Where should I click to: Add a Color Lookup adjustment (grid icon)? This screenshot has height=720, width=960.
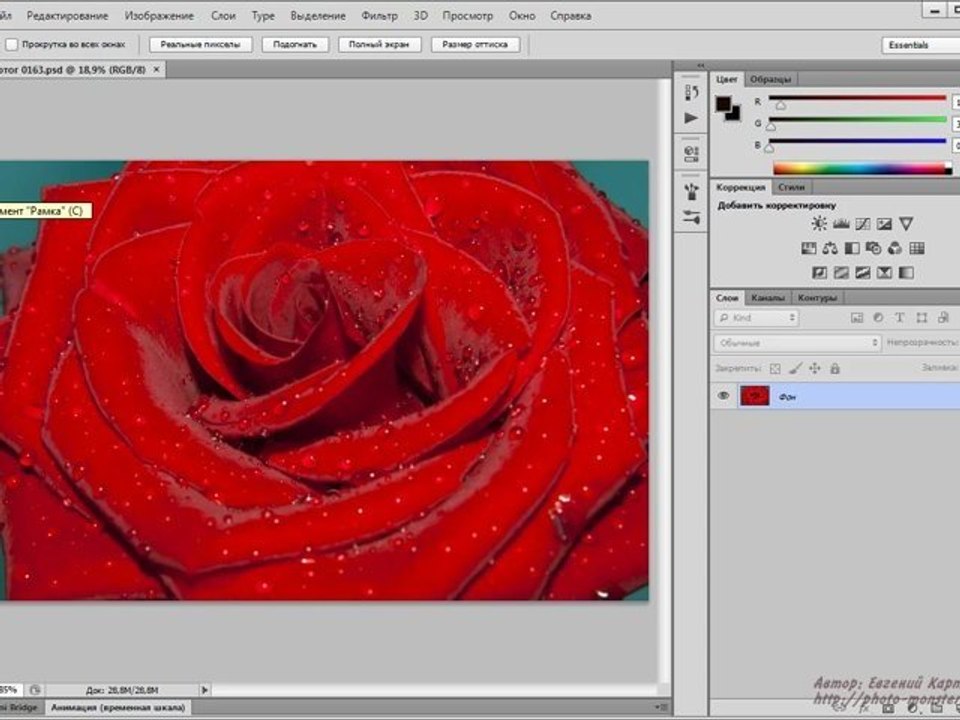pos(917,248)
